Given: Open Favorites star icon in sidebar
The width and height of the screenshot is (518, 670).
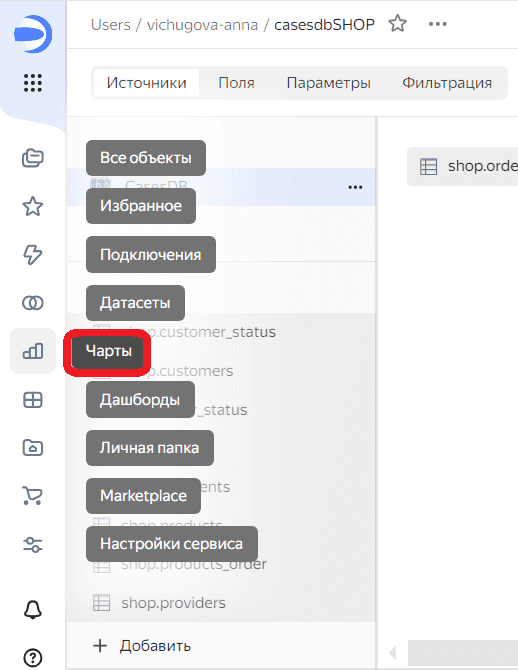Looking at the screenshot, I should [33, 206].
